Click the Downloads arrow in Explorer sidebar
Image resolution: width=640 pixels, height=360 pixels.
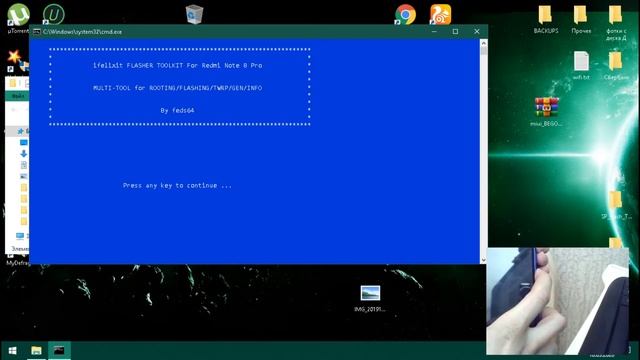coord(24,153)
